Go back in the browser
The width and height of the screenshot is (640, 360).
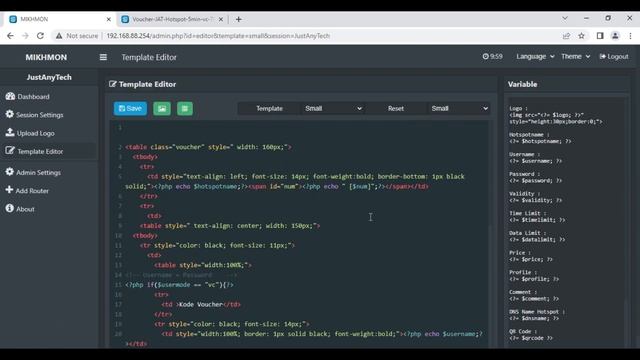click(x=11, y=36)
